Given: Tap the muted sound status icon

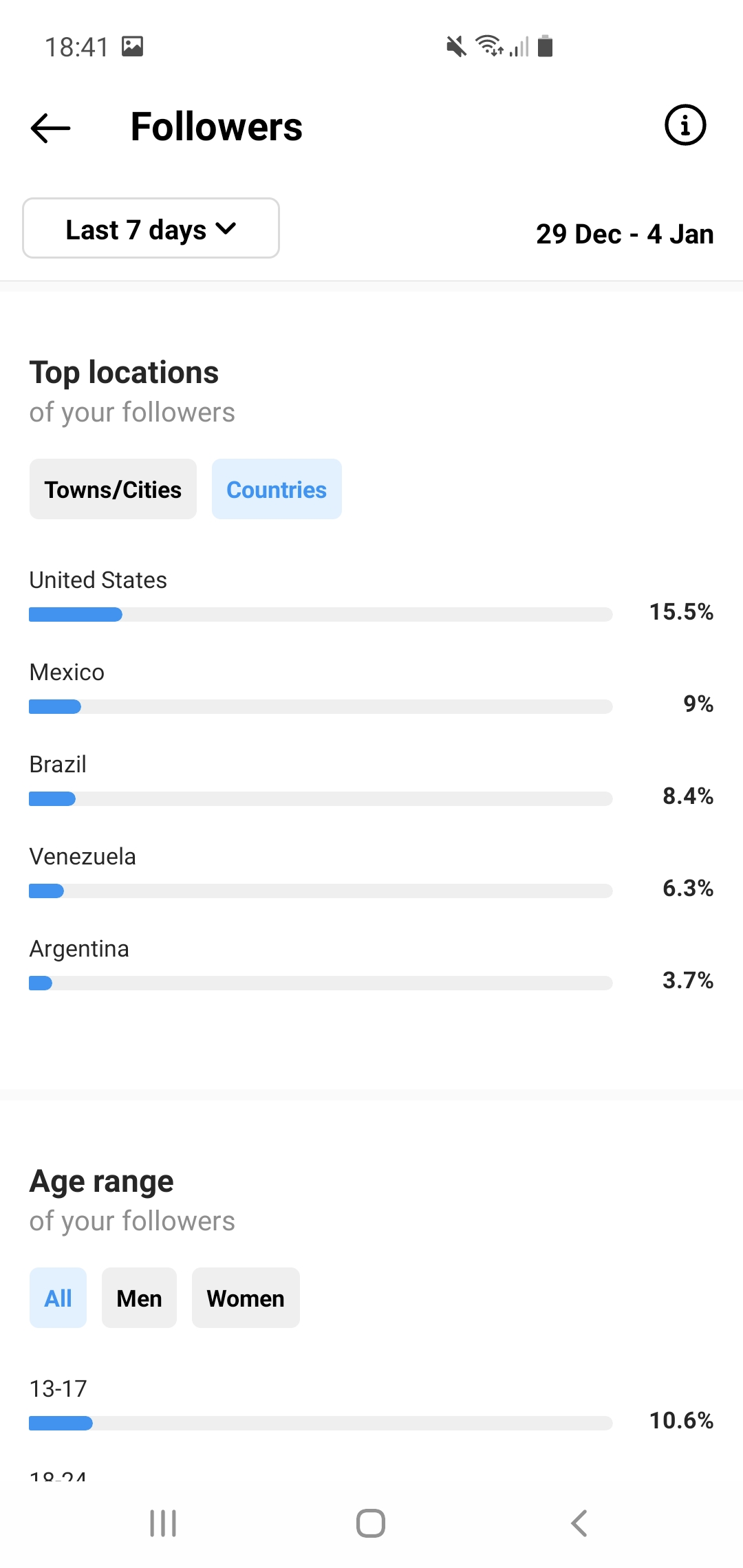Looking at the screenshot, I should (456, 47).
